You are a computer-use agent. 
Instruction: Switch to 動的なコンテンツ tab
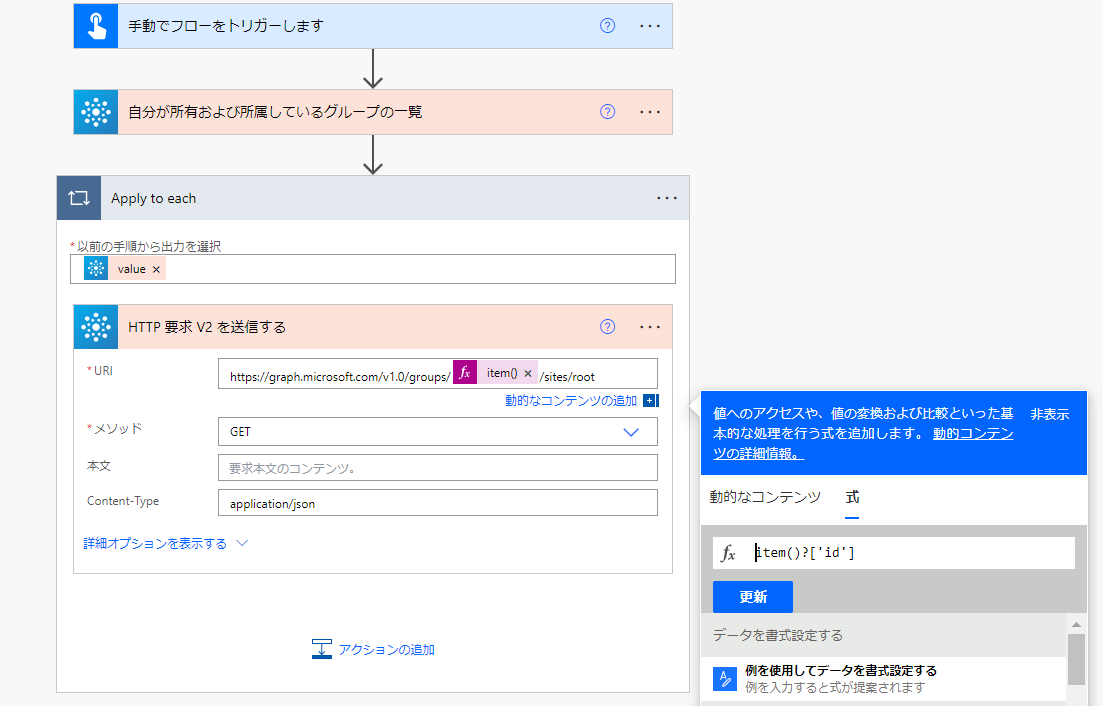pyautogui.click(x=765, y=497)
